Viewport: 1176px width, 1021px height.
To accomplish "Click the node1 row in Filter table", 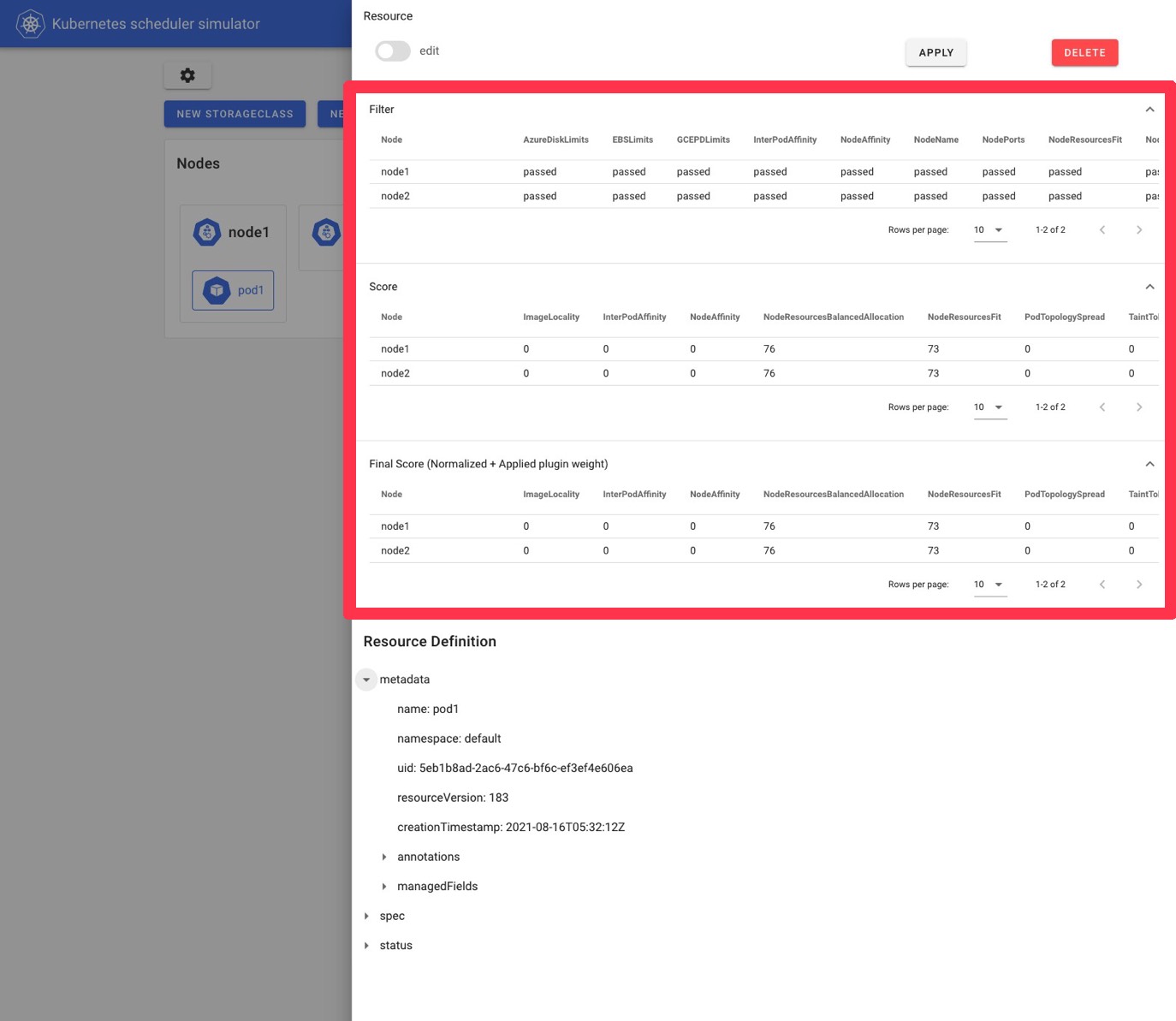I will pyautogui.click(x=763, y=172).
